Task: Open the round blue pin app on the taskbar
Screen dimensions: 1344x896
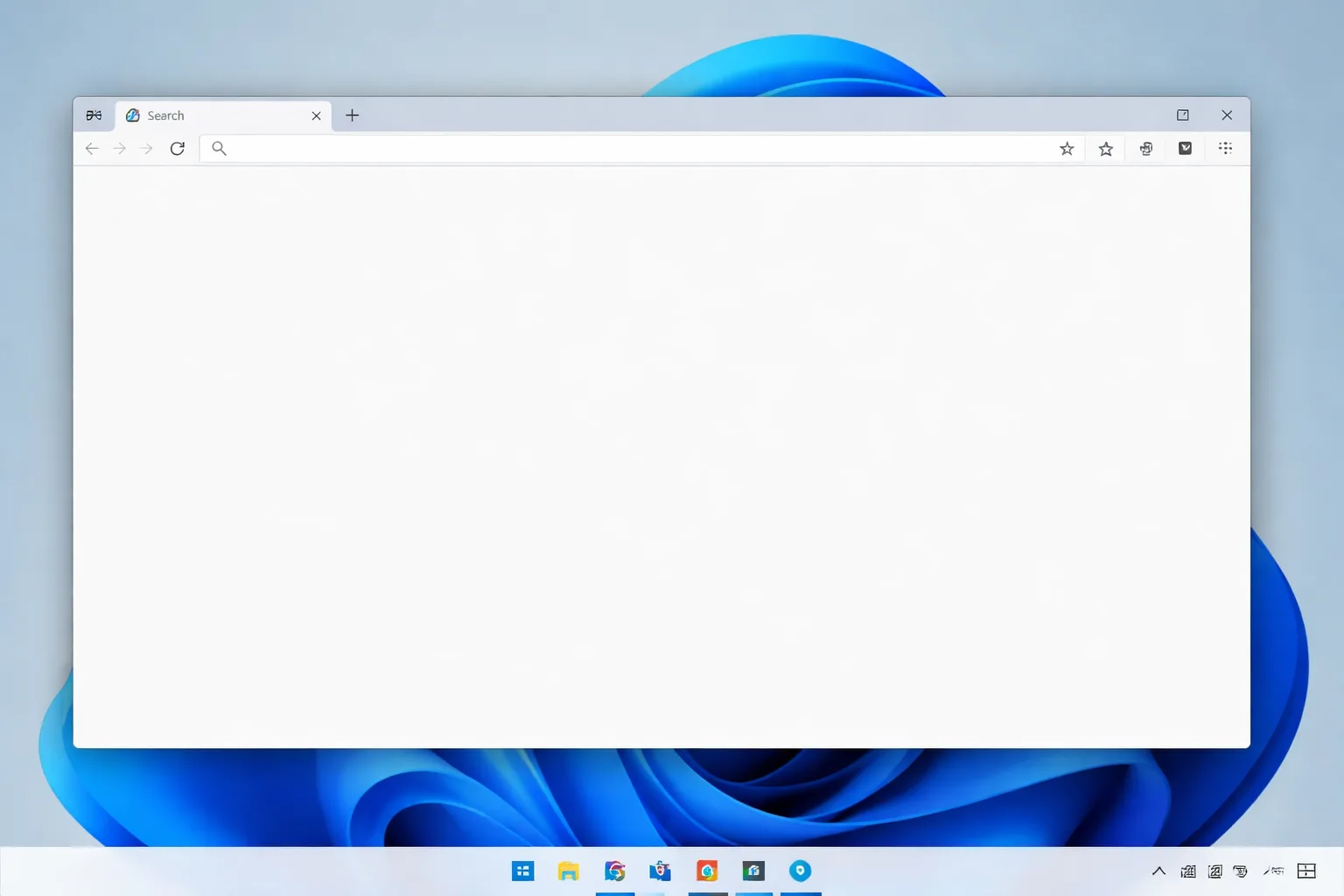Action: (800, 871)
